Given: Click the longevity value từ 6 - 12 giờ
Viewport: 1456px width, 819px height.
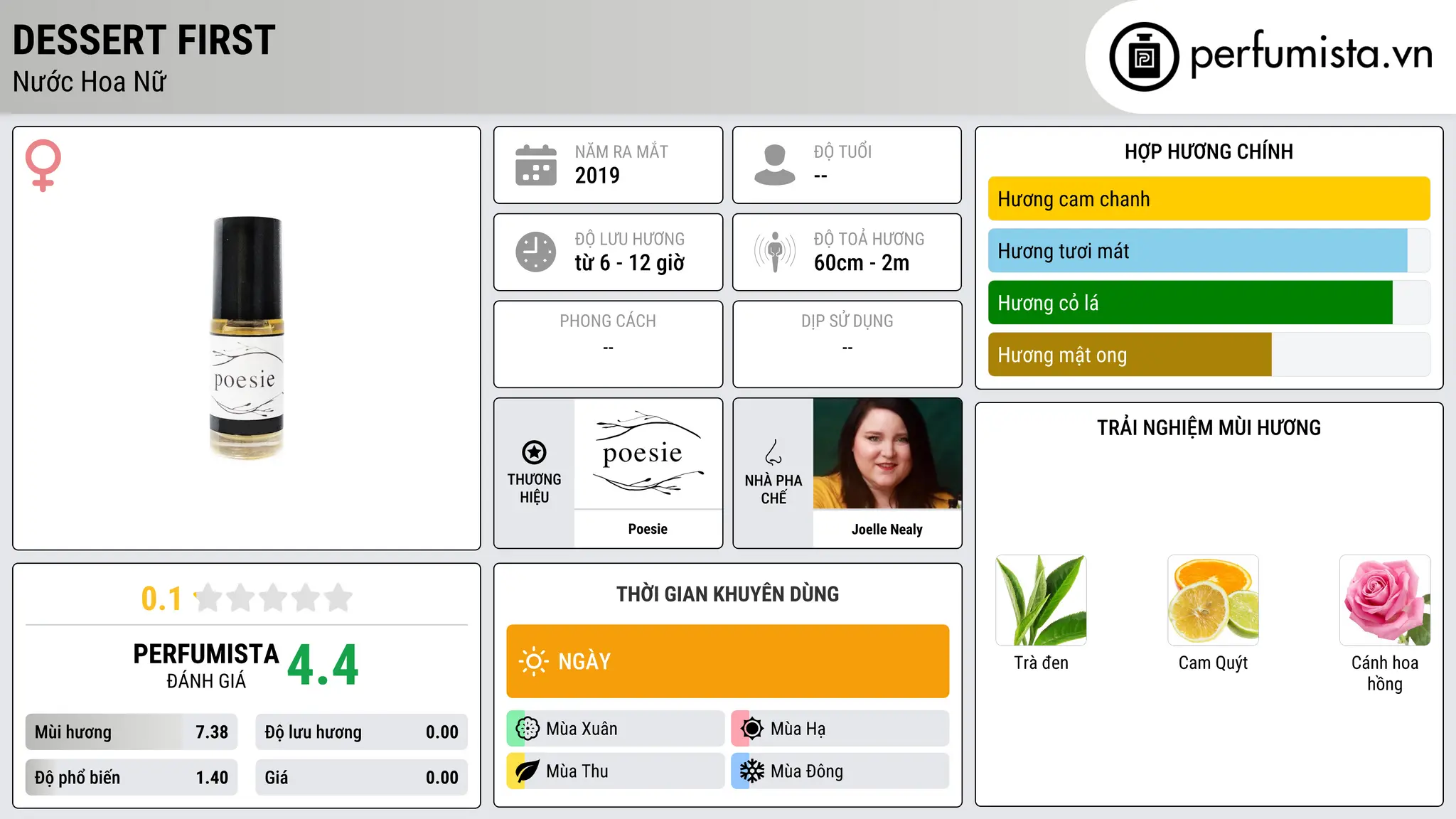Looking at the screenshot, I should tap(630, 263).
